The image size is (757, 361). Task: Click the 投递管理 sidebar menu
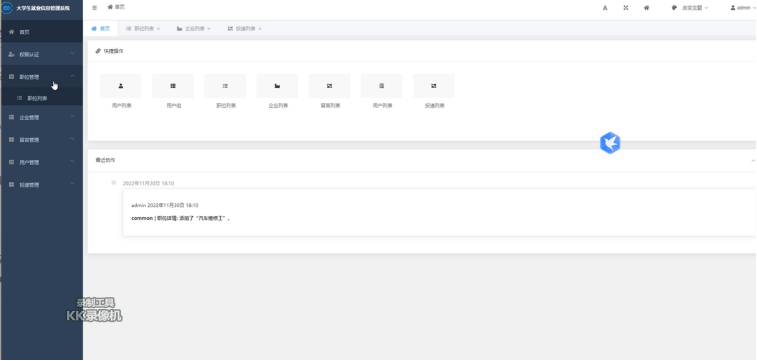pyautogui.click(x=42, y=184)
